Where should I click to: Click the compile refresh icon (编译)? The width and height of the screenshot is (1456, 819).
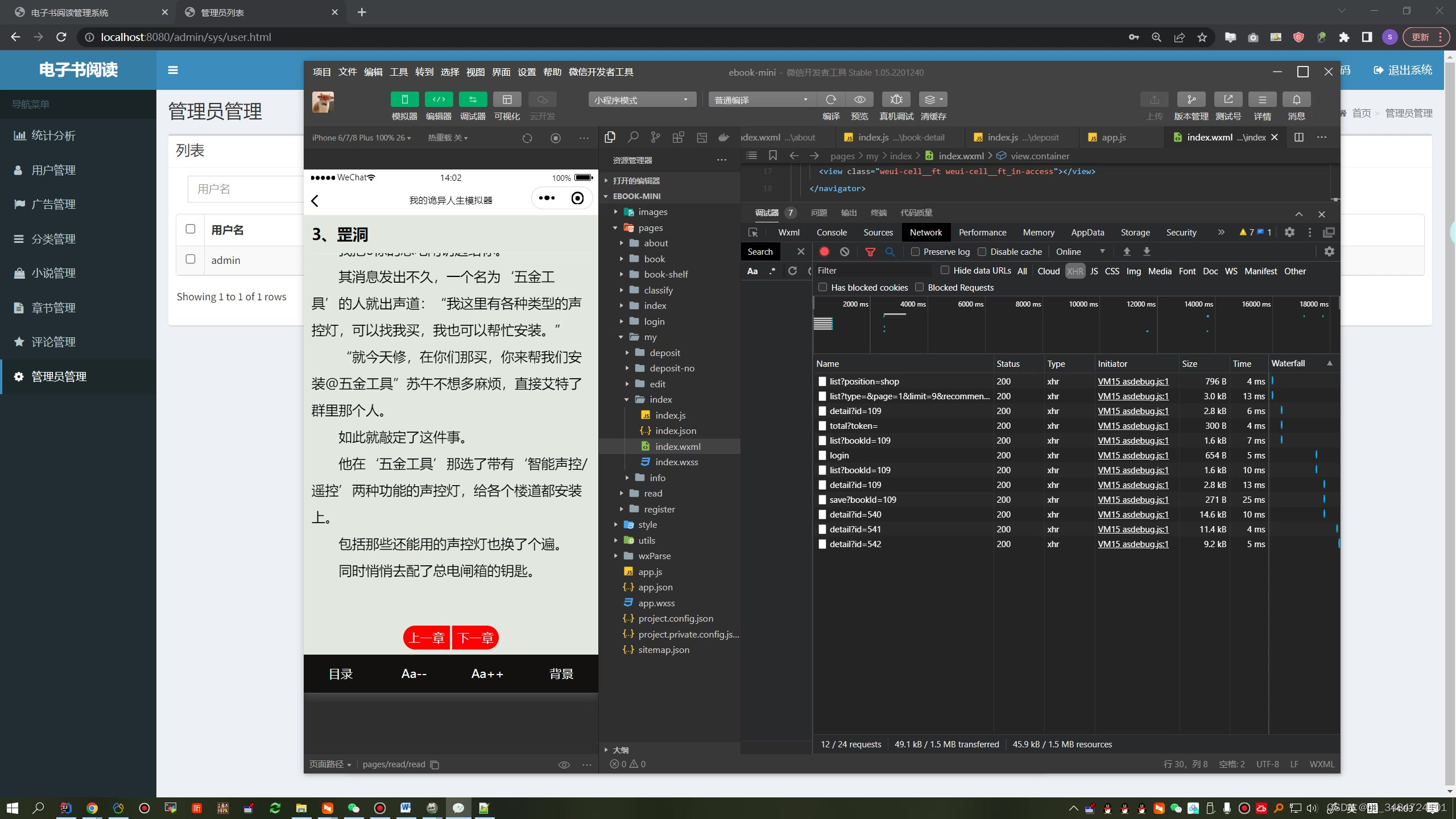[831, 100]
